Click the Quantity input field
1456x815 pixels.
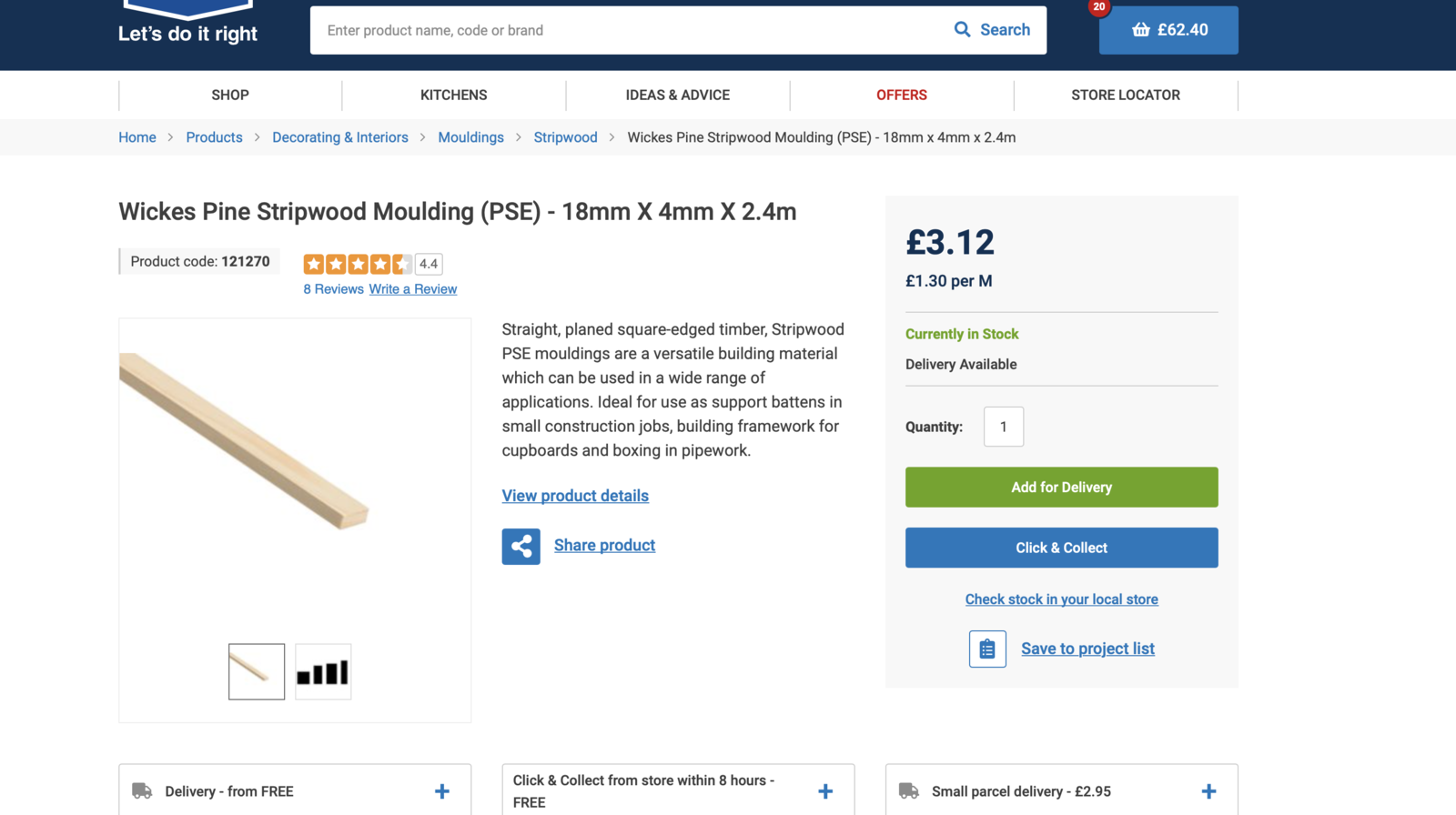(x=1003, y=427)
